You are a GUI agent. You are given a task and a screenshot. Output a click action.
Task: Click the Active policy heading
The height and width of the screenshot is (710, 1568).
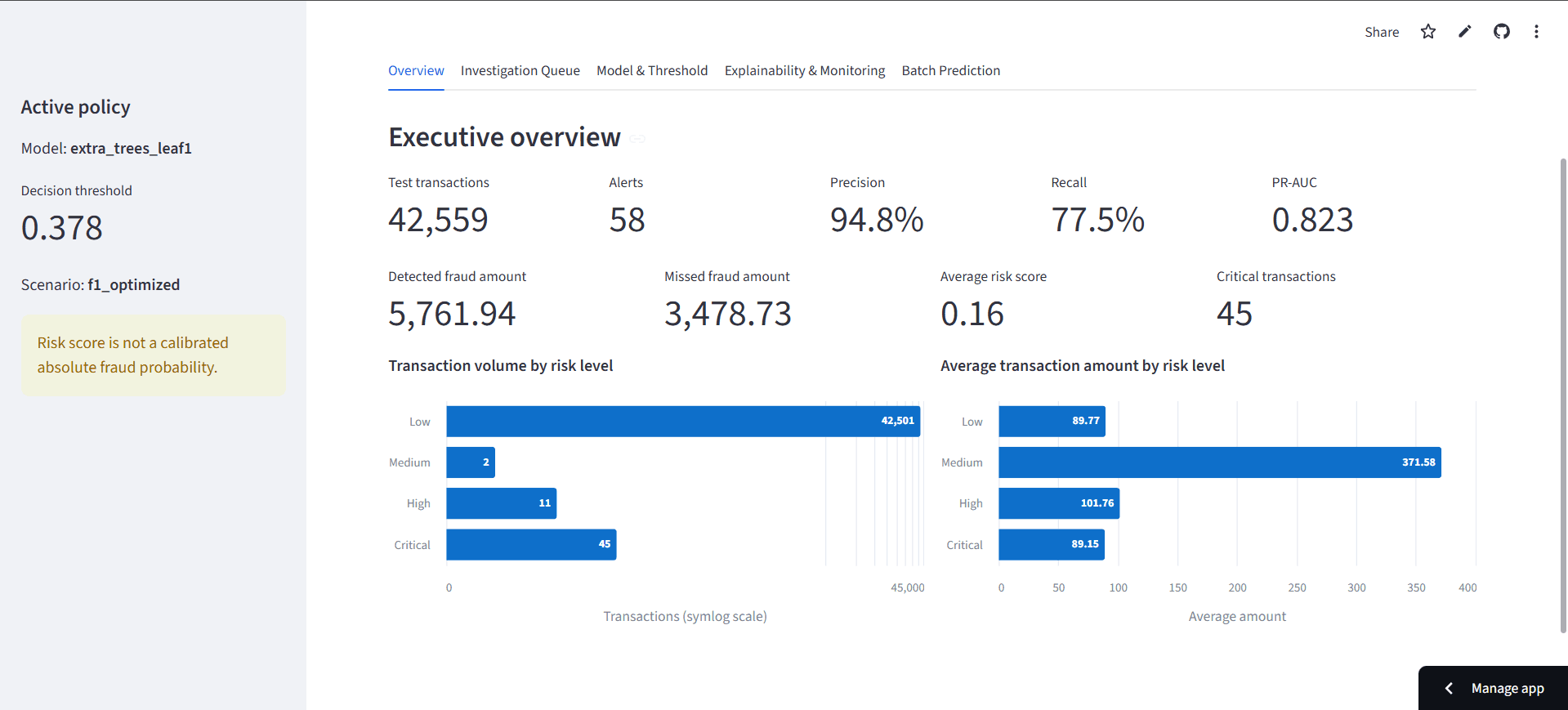[75, 107]
